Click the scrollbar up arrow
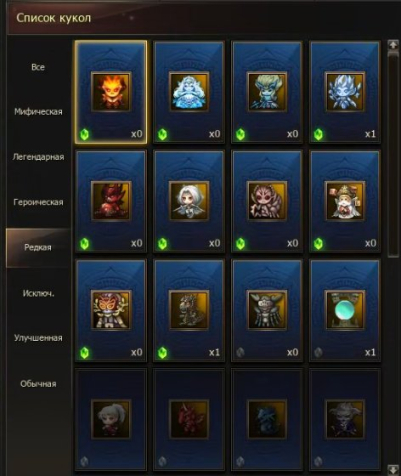 pos(393,45)
